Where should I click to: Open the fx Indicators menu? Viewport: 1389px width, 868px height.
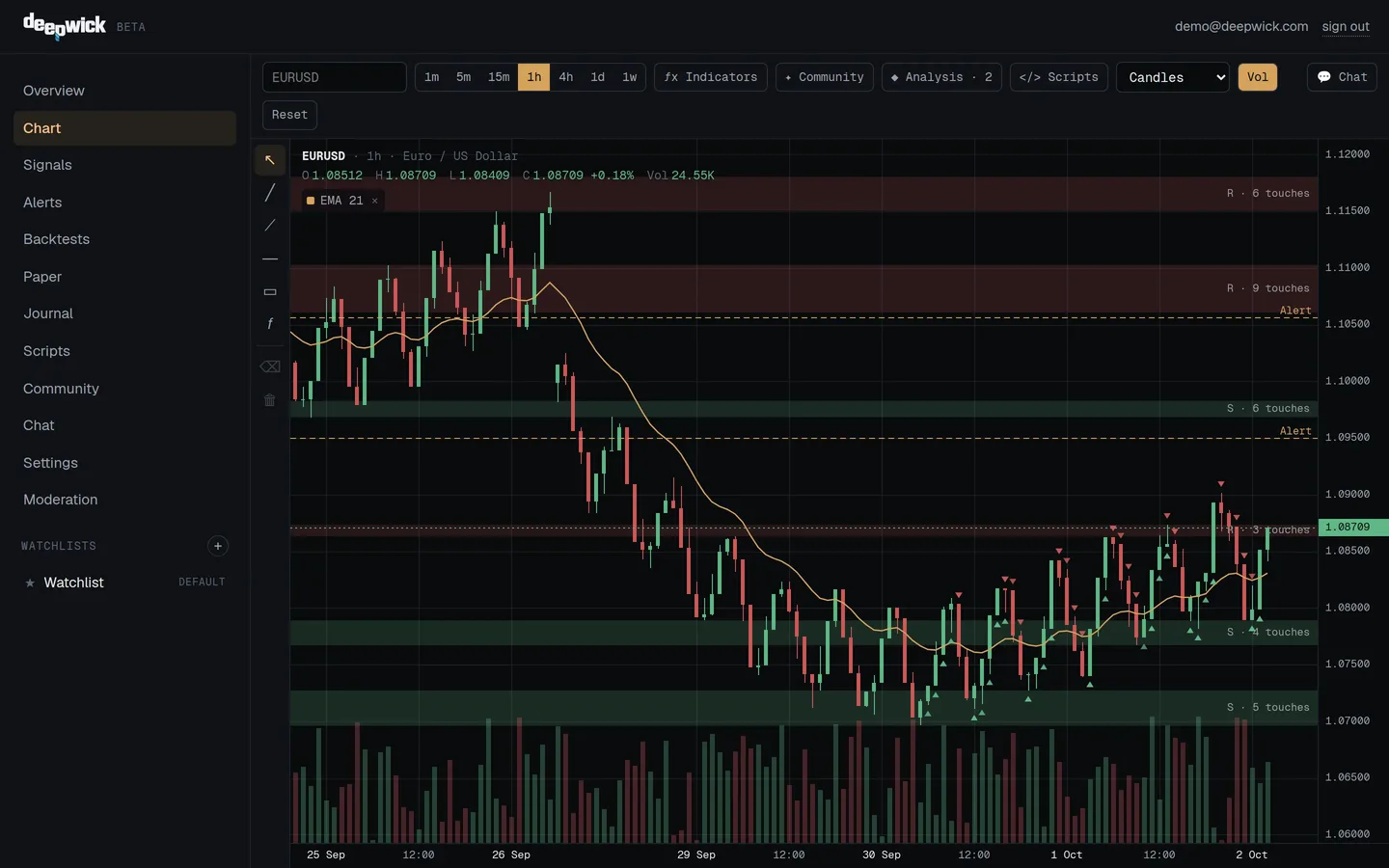(x=711, y=77)
